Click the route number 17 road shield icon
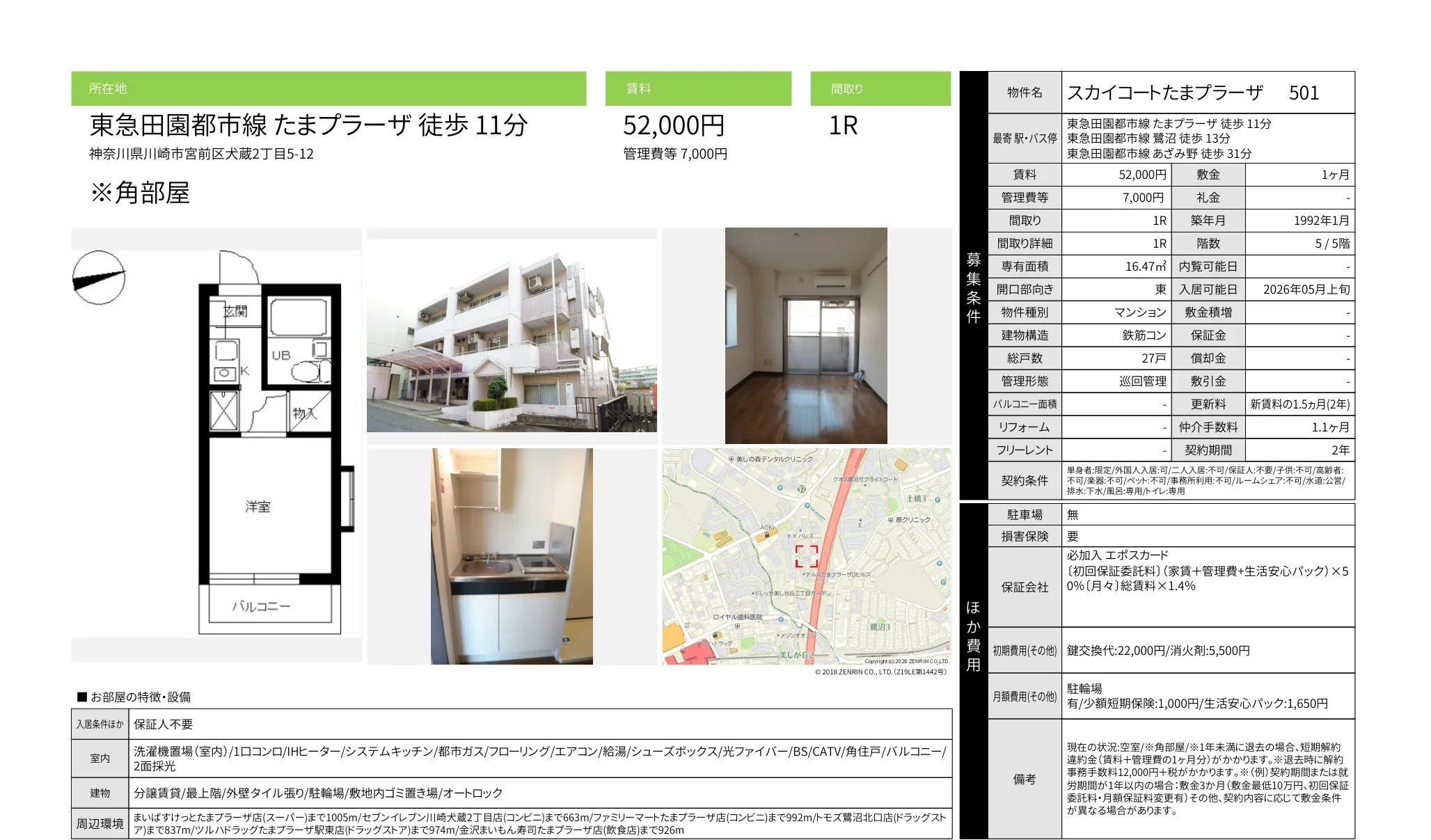Screen dimensions: 1431x840 [x=803, y=489]
